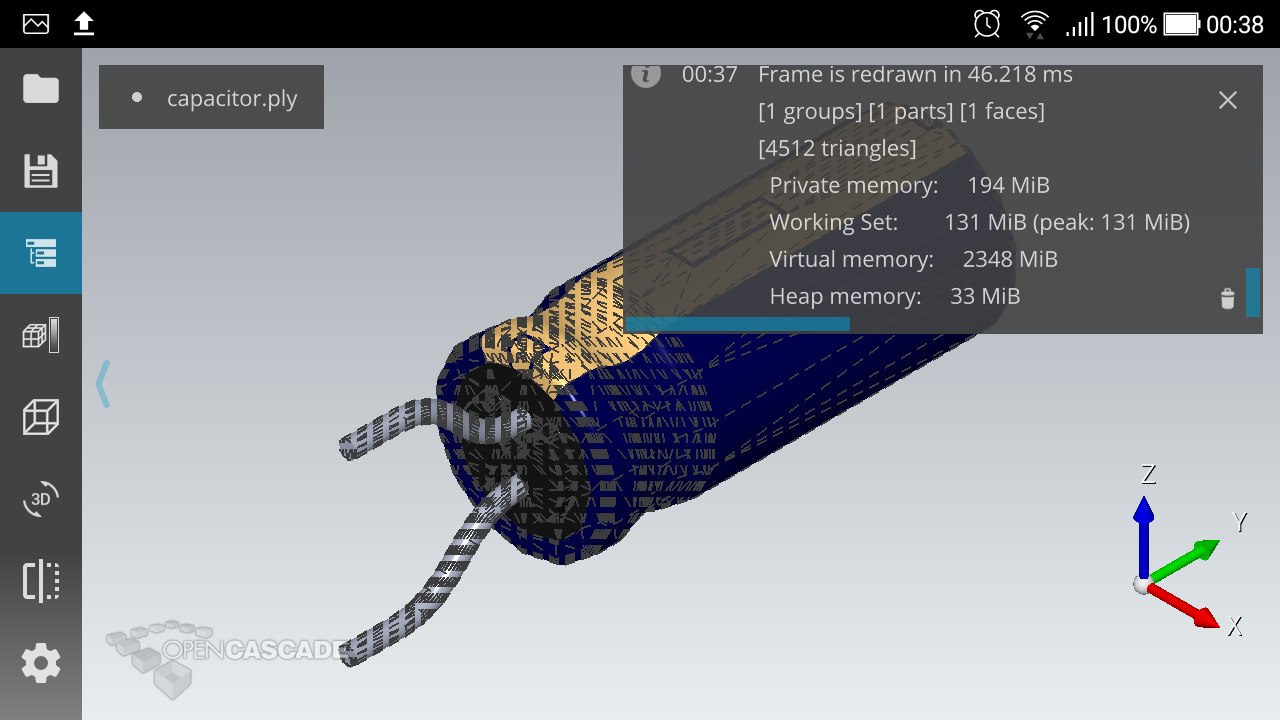This screenshot has height=720, width=1280.
Task: Tap the info icon in message log
Action: click(646, 75)
